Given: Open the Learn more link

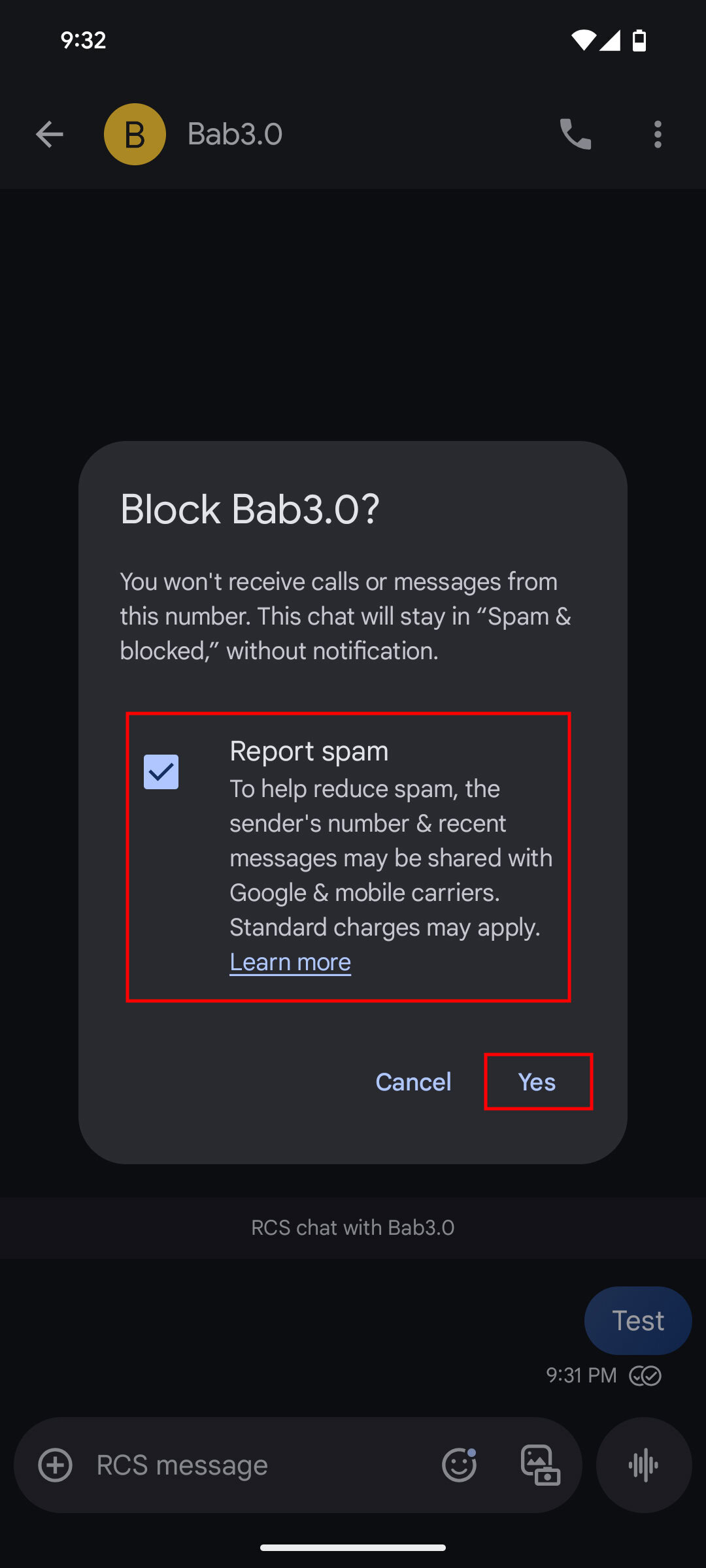Looking at the screenshot, I should click(x=290, y=962).
